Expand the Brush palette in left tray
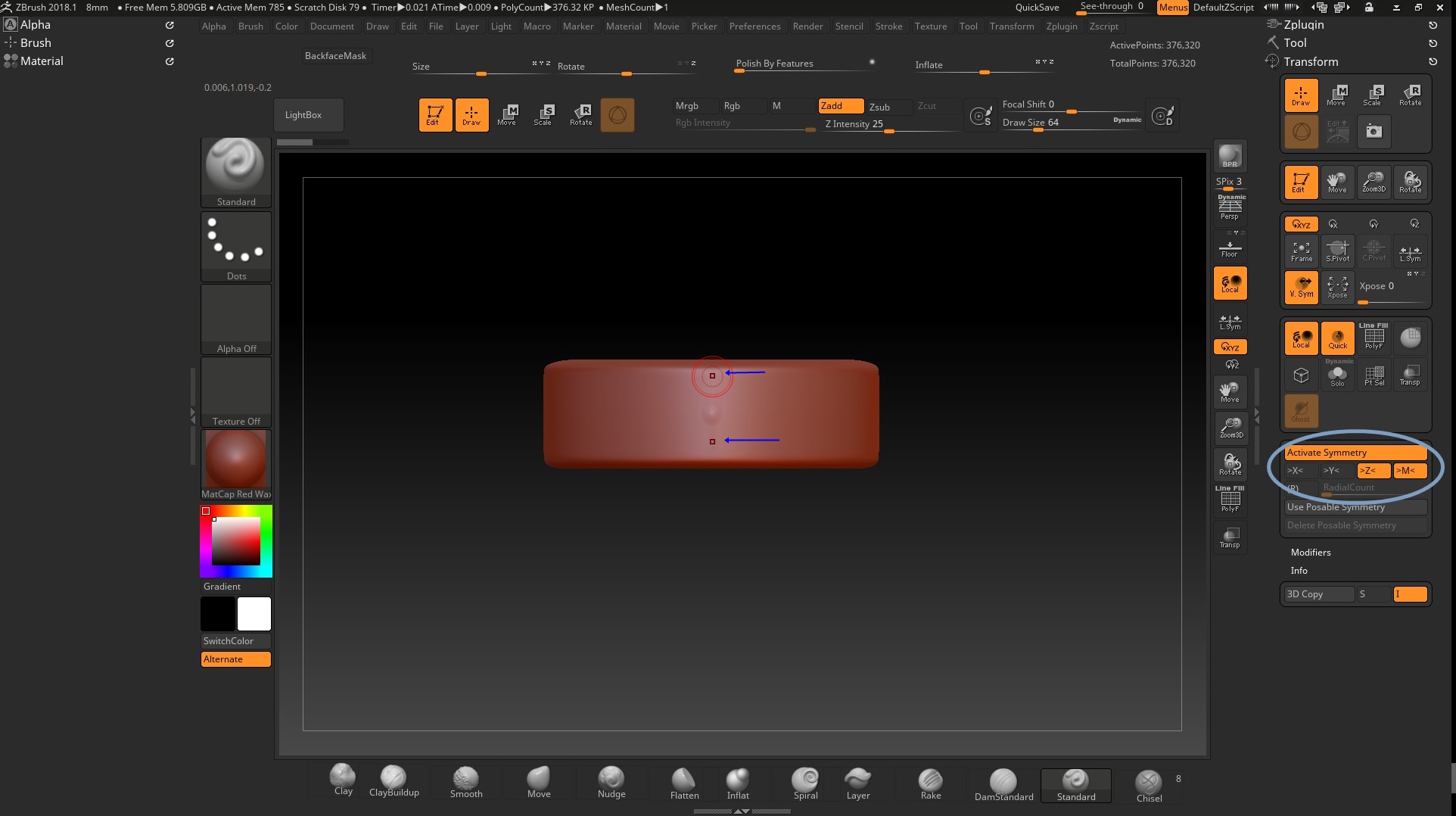1456x816 pixels. pyautogui.click(x=36, y=42)
